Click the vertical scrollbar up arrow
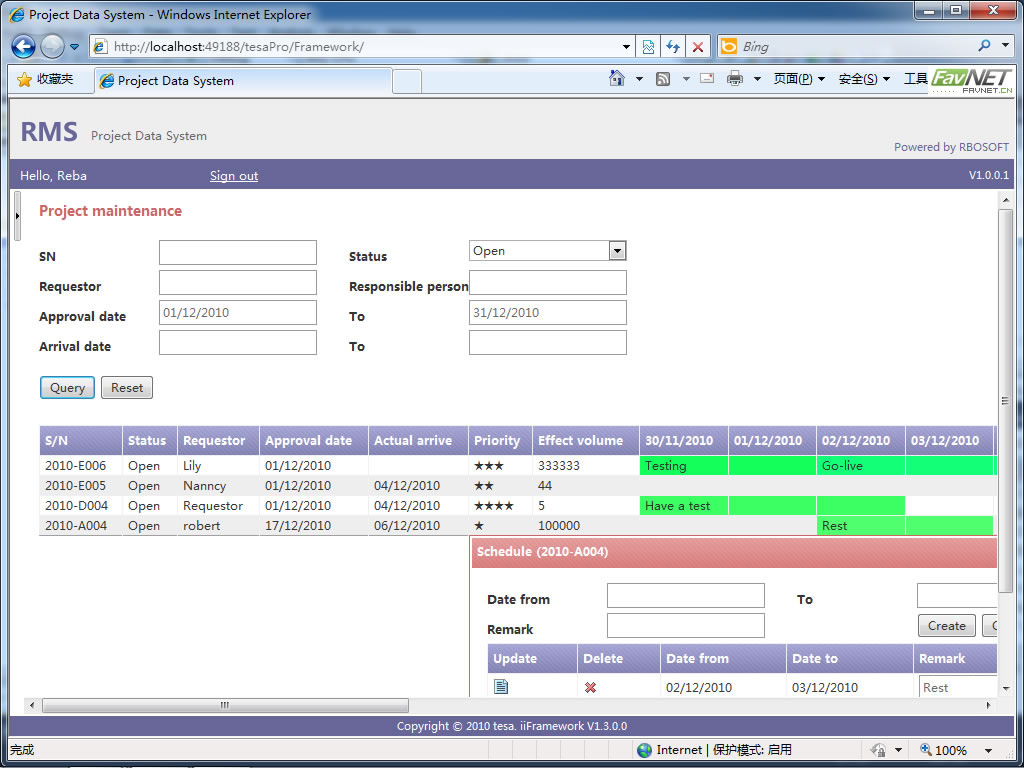 (x=1005, y=200)
